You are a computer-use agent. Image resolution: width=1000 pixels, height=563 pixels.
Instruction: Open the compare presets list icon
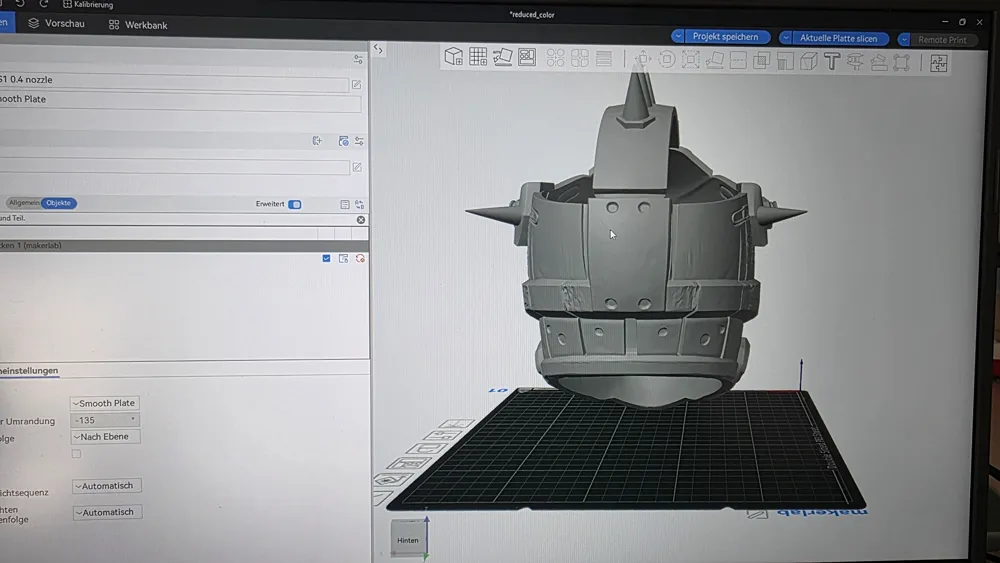[344, 204]
